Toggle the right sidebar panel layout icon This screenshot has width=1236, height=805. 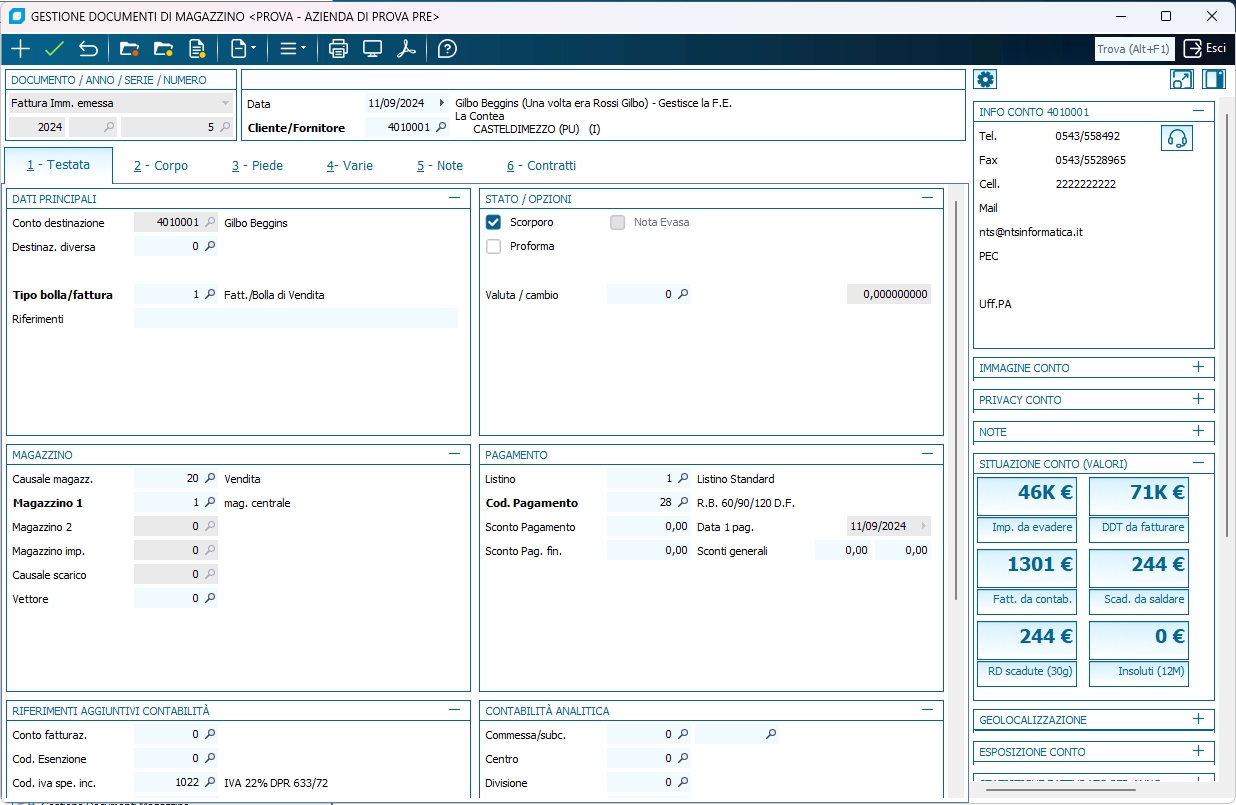pyautogui.click(x=1214, y=80)
